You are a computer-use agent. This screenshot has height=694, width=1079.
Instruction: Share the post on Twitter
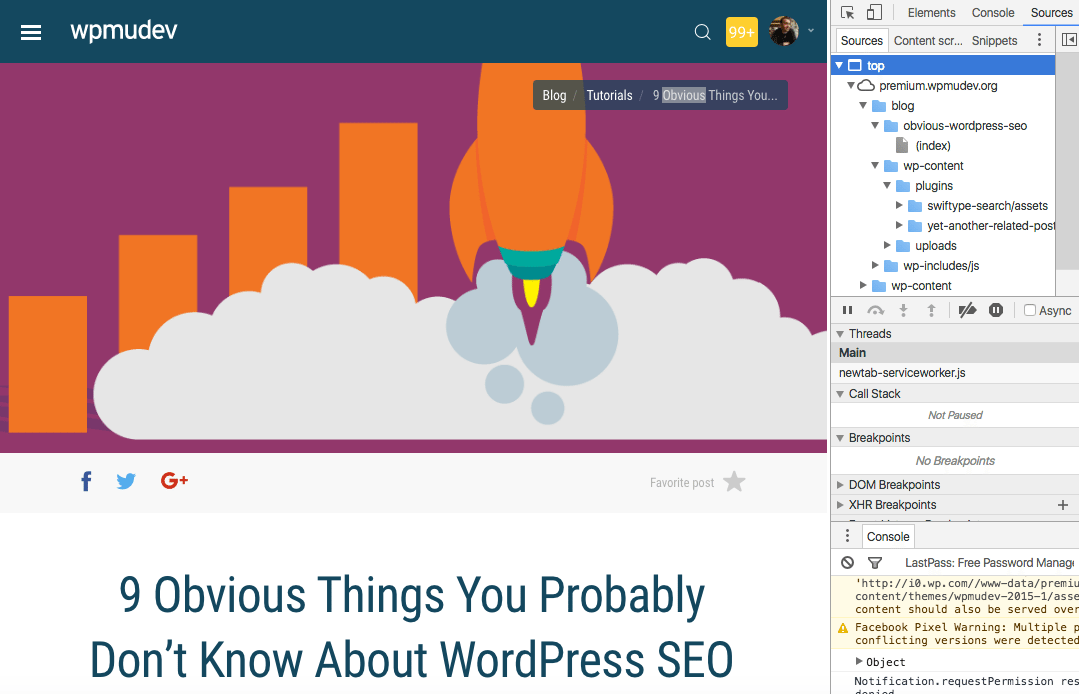click(126, 482)
